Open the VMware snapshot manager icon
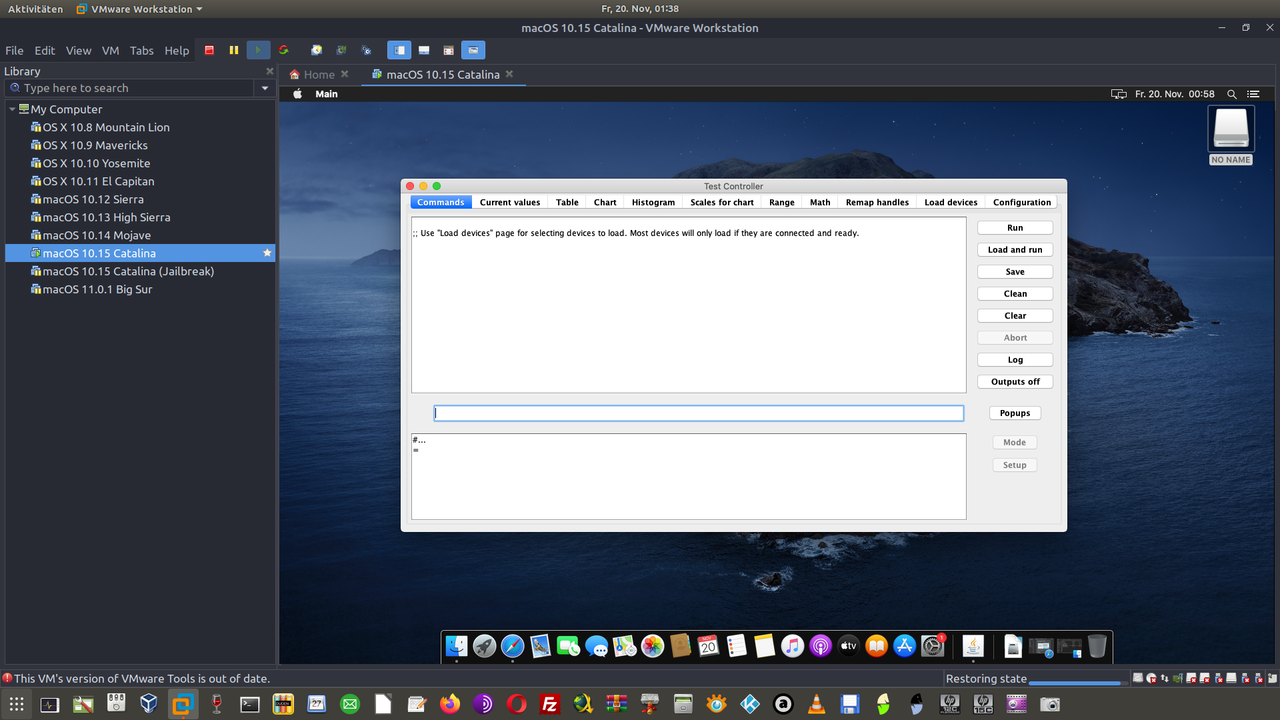 (367, 50)
